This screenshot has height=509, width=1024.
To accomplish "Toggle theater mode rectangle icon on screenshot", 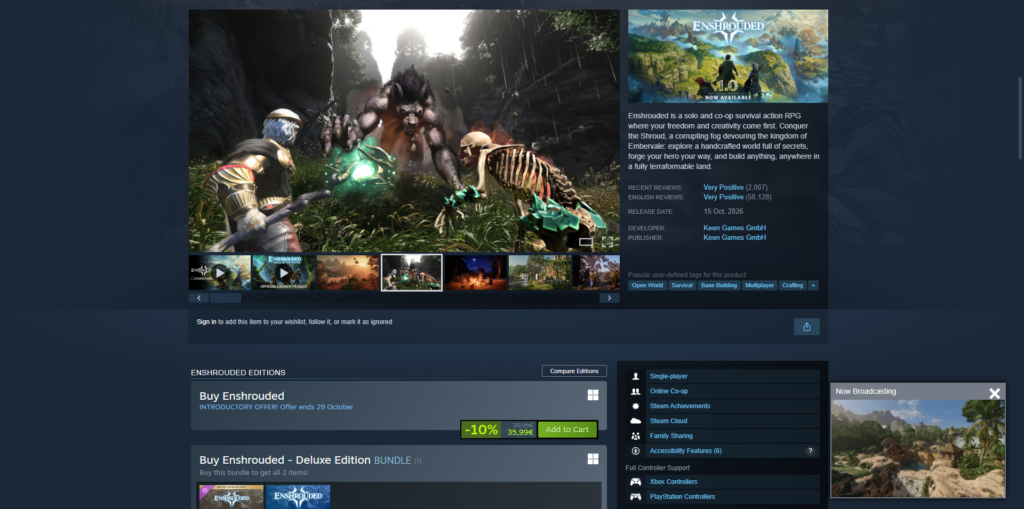I will 586,242.
